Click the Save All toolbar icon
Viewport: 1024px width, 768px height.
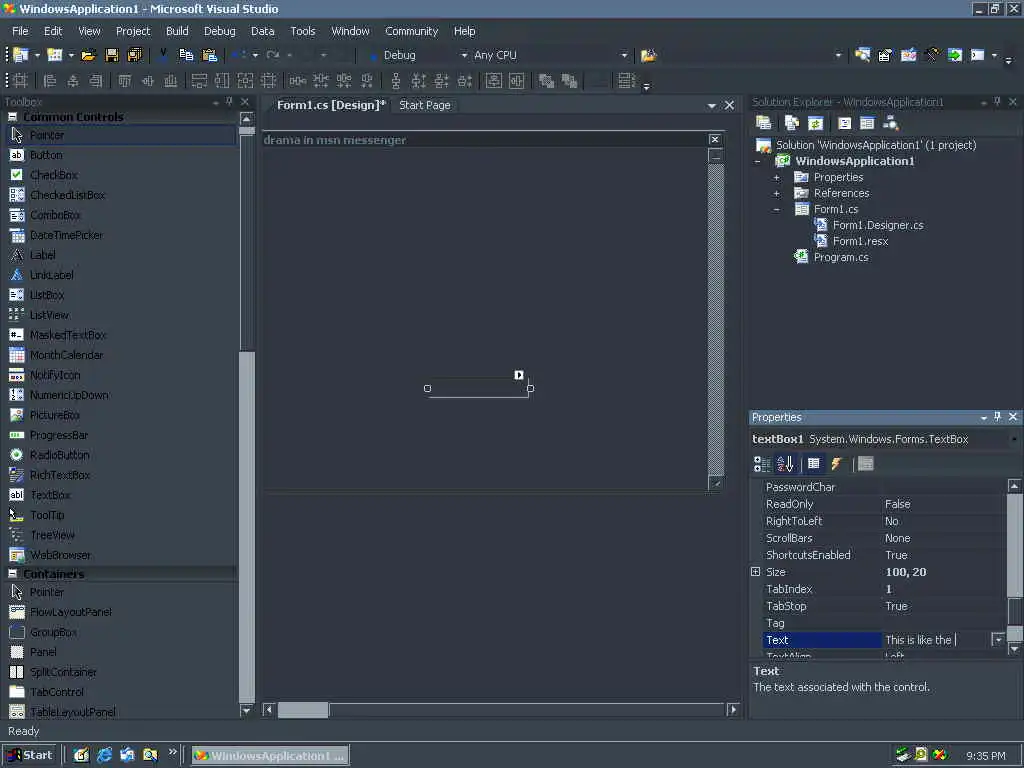[135, 56]
